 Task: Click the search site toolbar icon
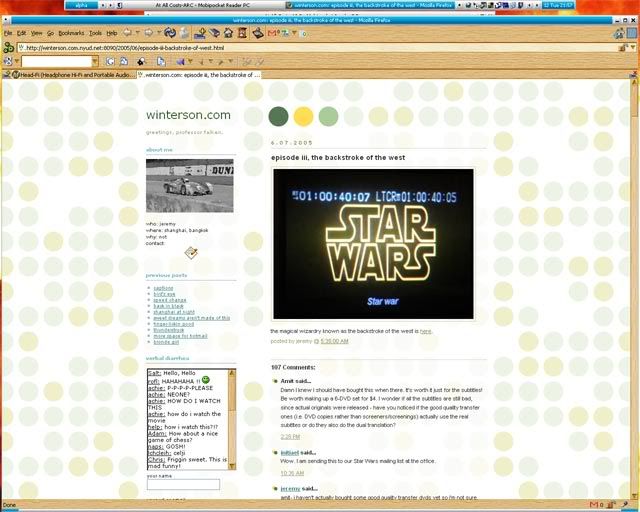(x=124, y=62)
